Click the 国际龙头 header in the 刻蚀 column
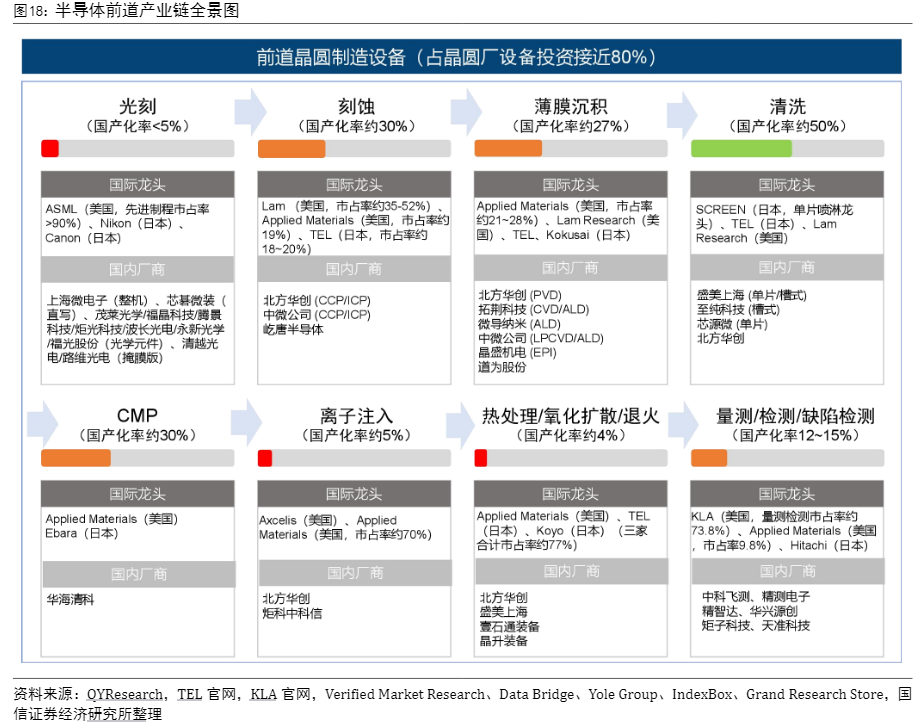This screenshot has height=728, width=922. click(x=354, y=185)
